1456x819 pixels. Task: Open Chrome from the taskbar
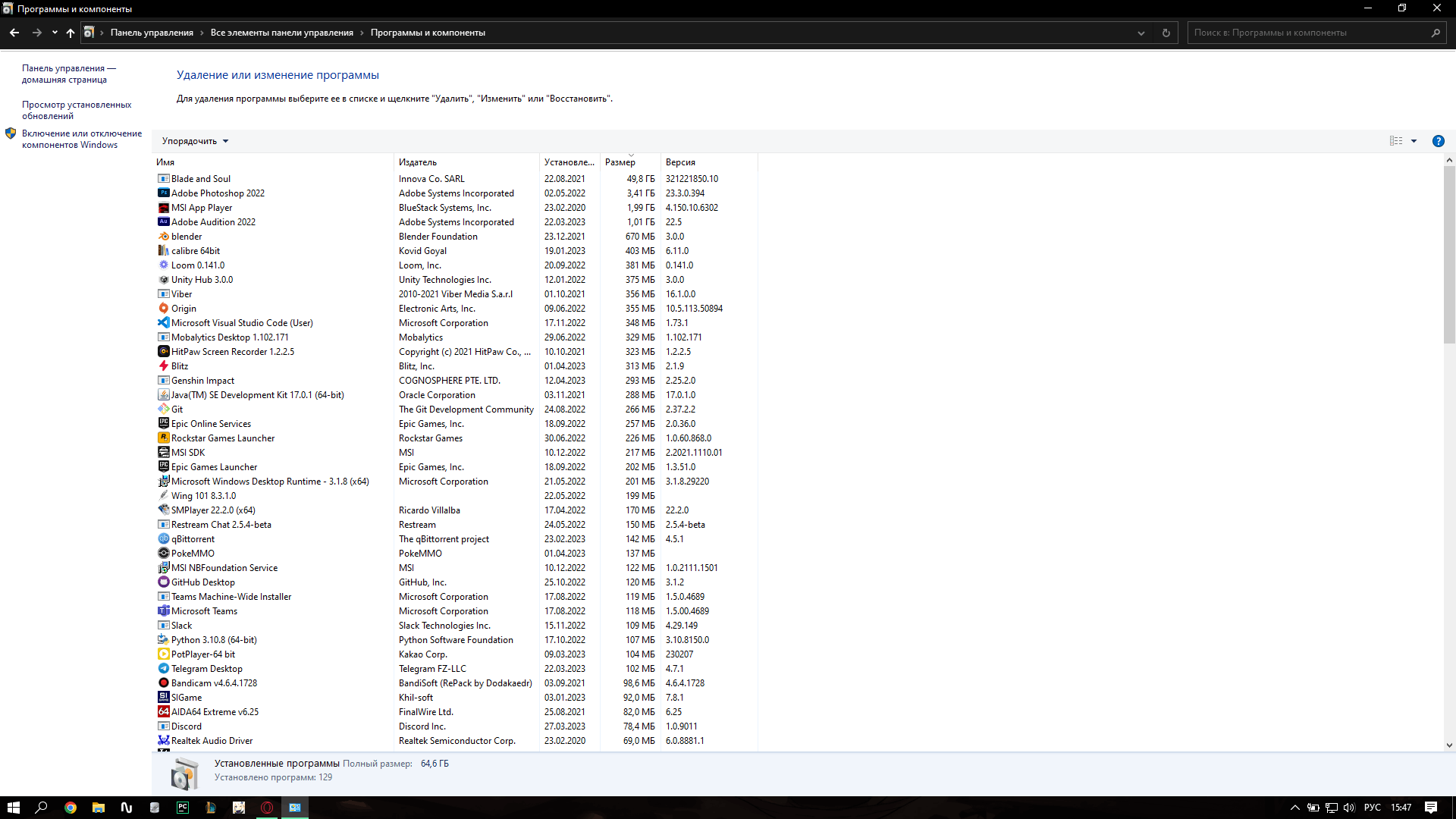[71, 808]
